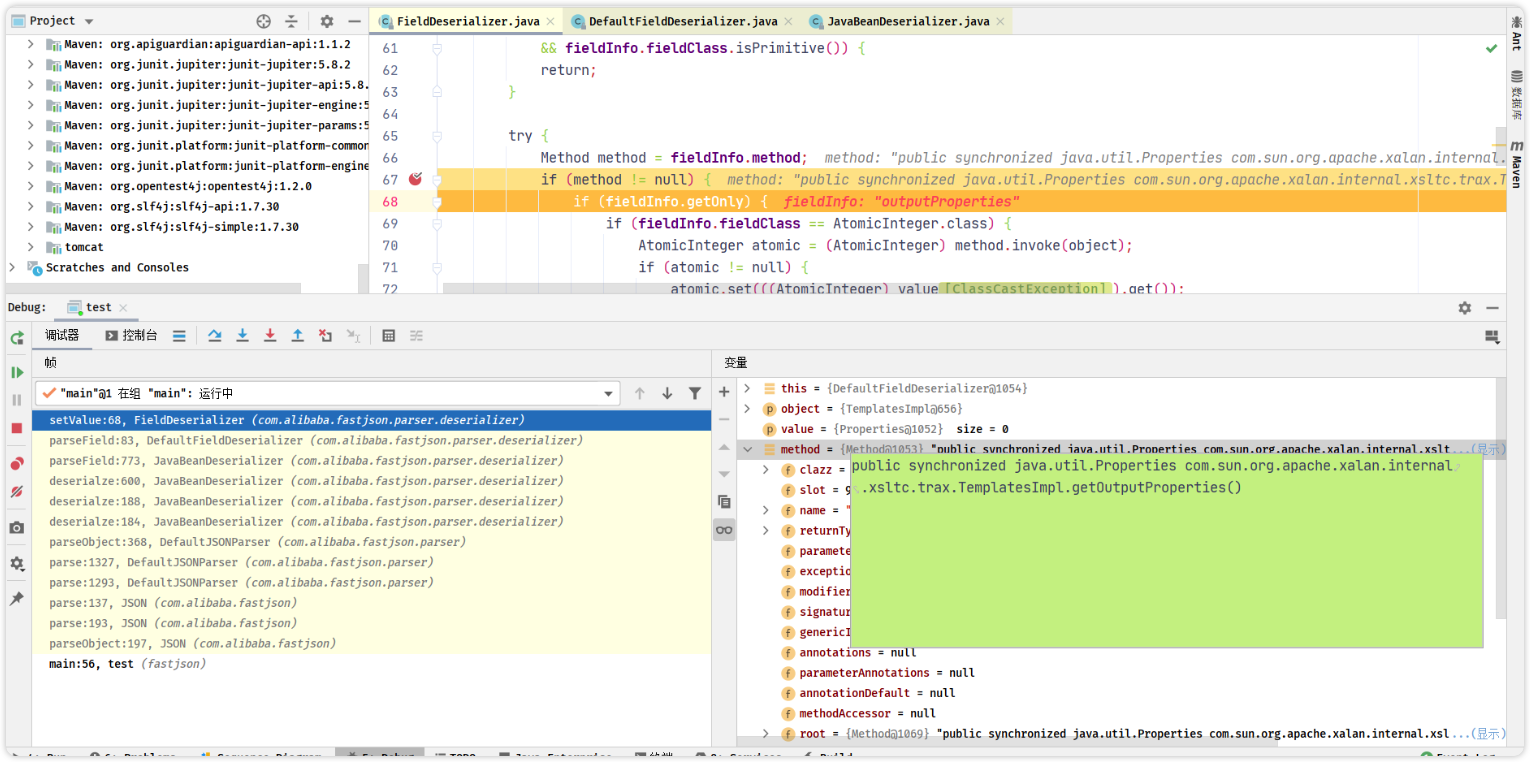Toggle the glasses watches-in-variables button
Image resolution: width=1530 pixels, height=762 pixels.
click(x=724, y=530)
